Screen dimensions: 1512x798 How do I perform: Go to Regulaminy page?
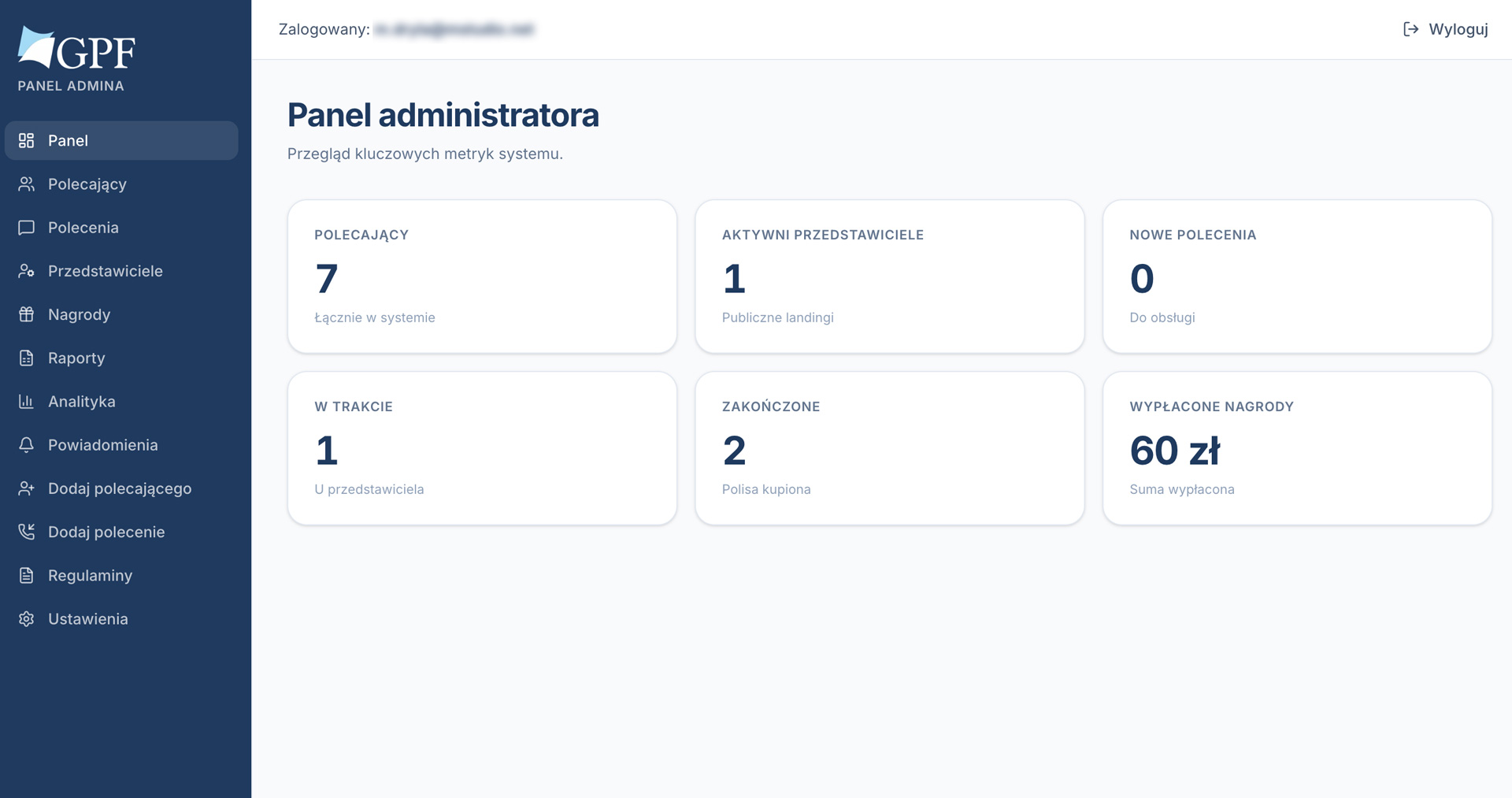[121, 575]
